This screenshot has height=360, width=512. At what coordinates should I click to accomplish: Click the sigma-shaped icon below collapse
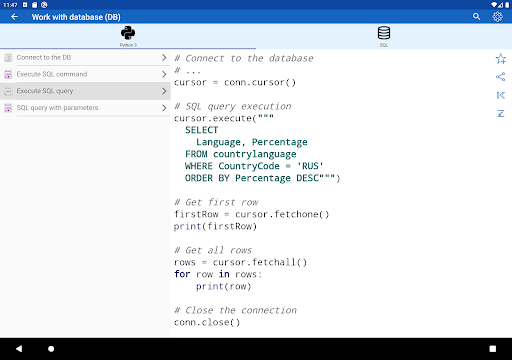pos(500,114)
